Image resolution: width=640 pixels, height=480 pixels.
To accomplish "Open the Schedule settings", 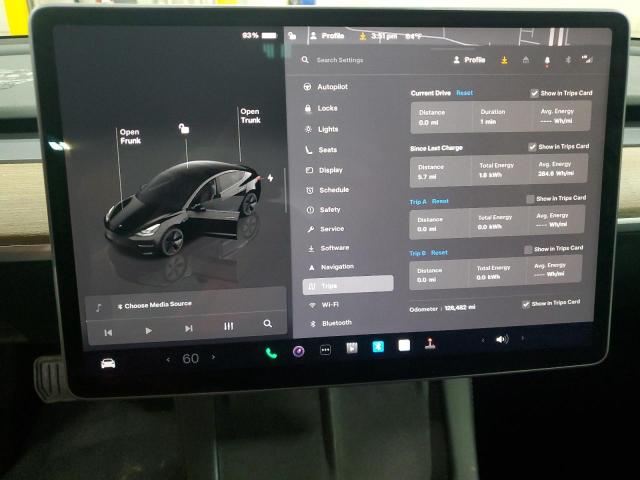I will click(x=328, y=190).
